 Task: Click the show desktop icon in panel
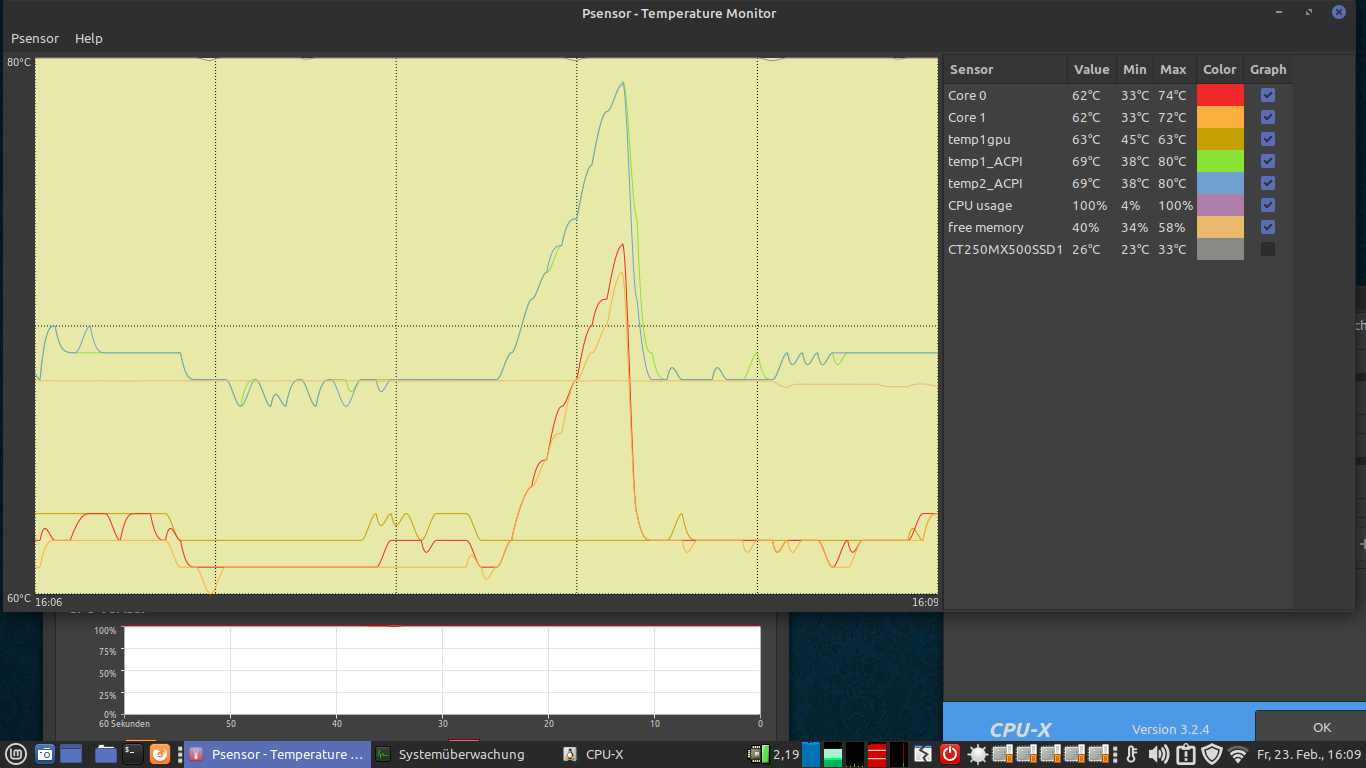pos(71,754)
